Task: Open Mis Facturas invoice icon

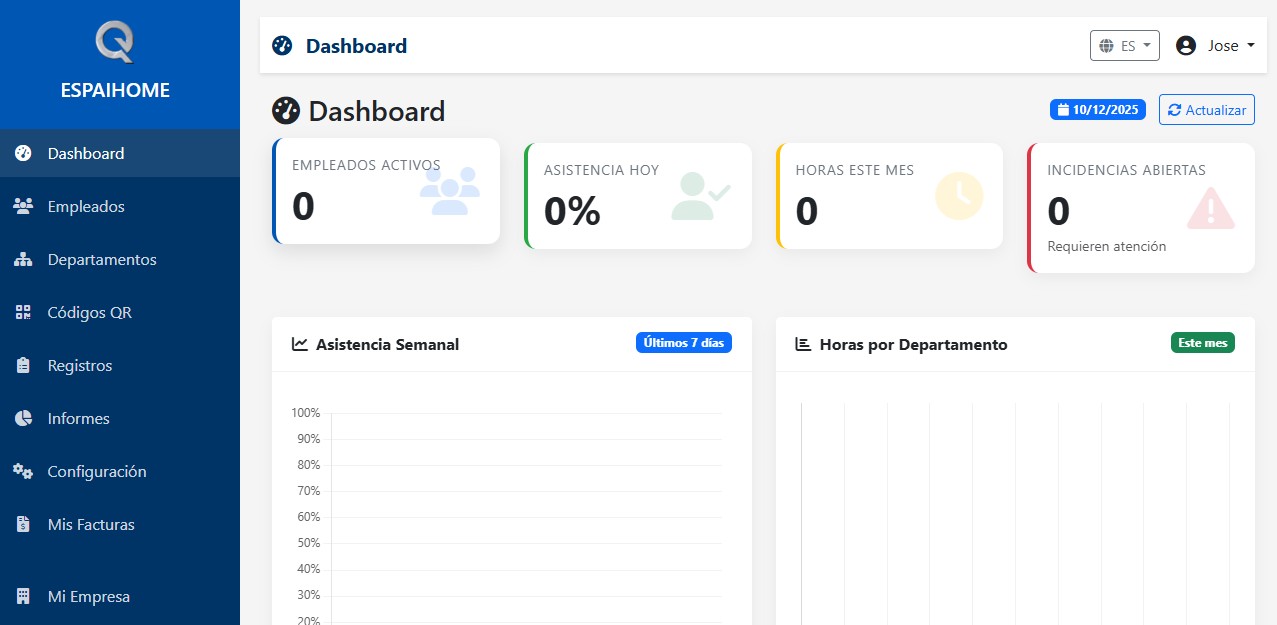Action: (22, 524)
